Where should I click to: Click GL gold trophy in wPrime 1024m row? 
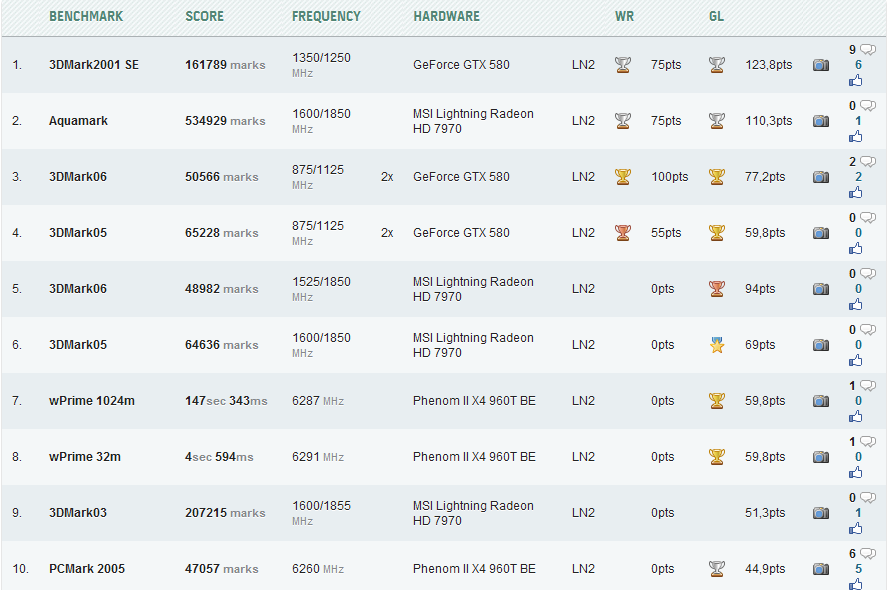tap(717, 401)
